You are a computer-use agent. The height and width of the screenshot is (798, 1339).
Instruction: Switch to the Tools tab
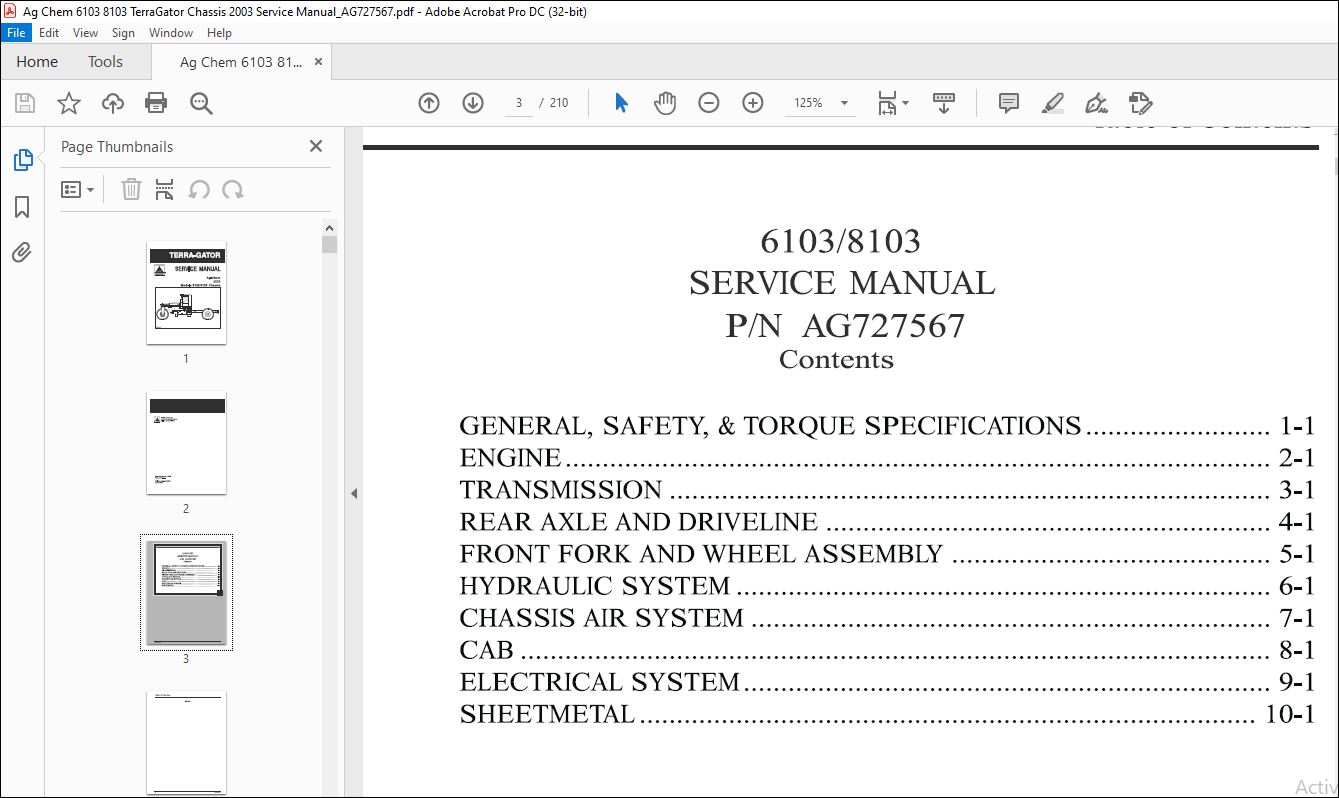tap(105, 62)
